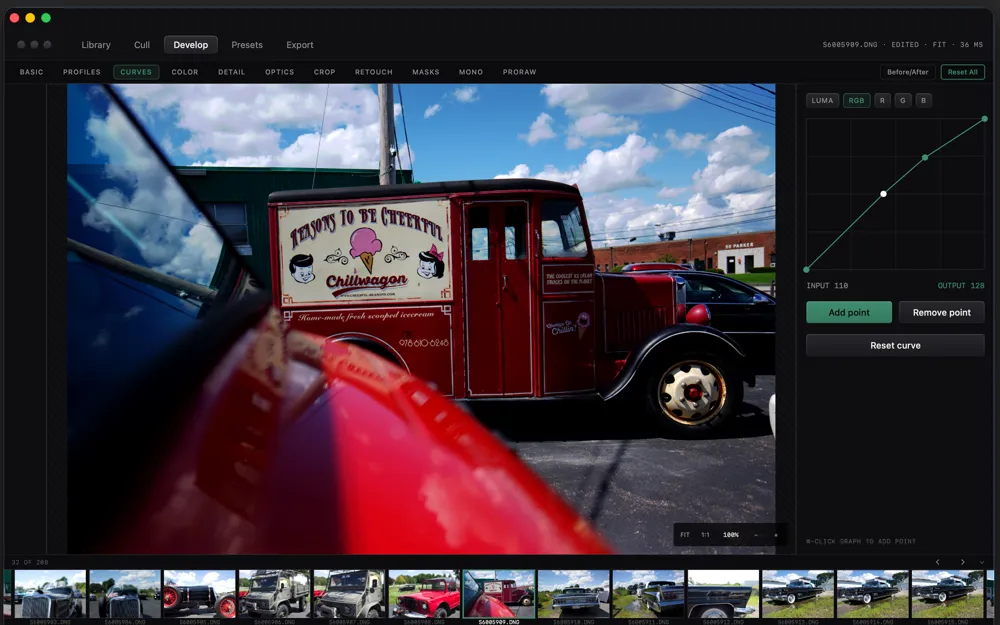The image size is (1000, 625).
Task: Click the zoom out minus icon
Action: click(756, 535)
